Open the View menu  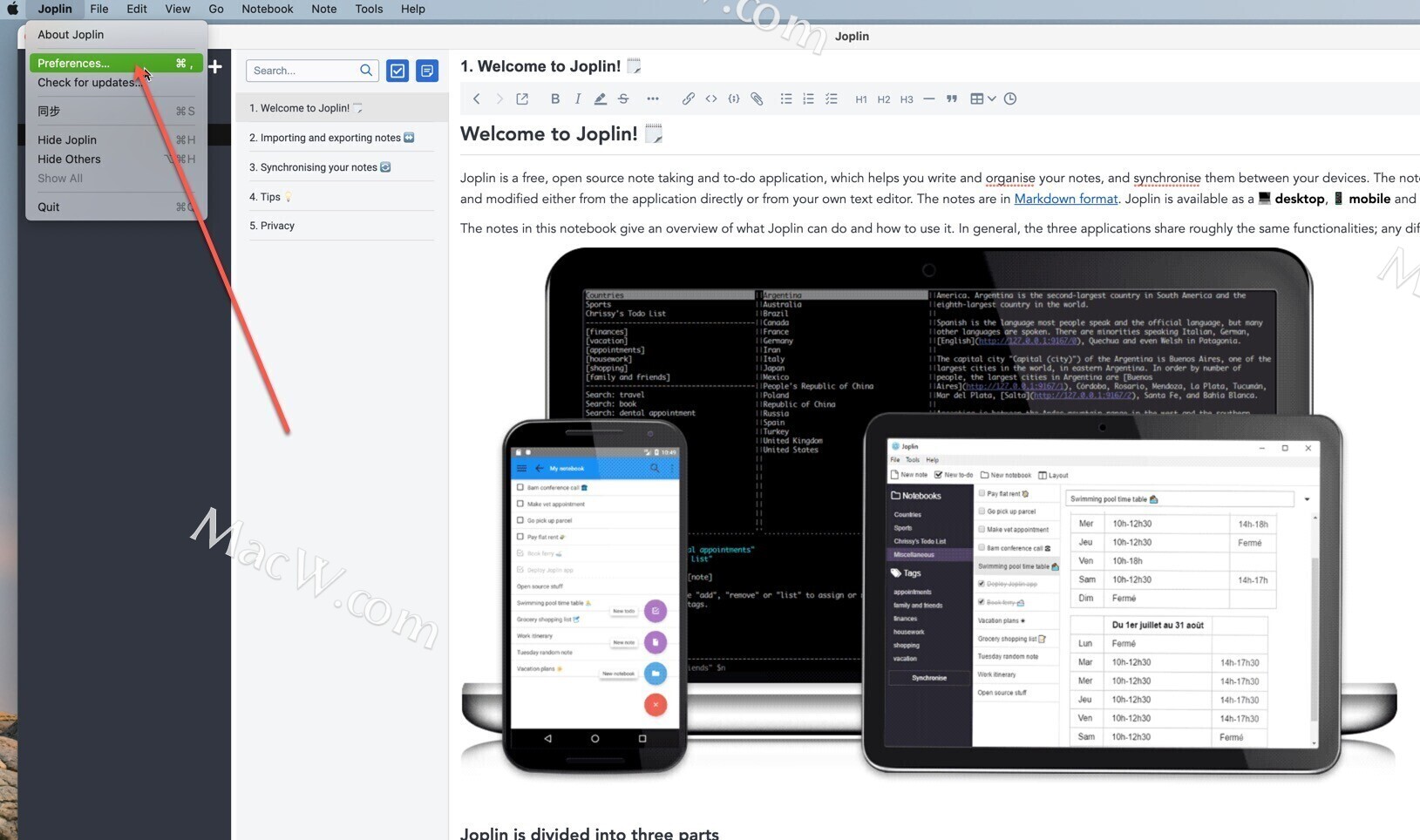coord(178,9)
